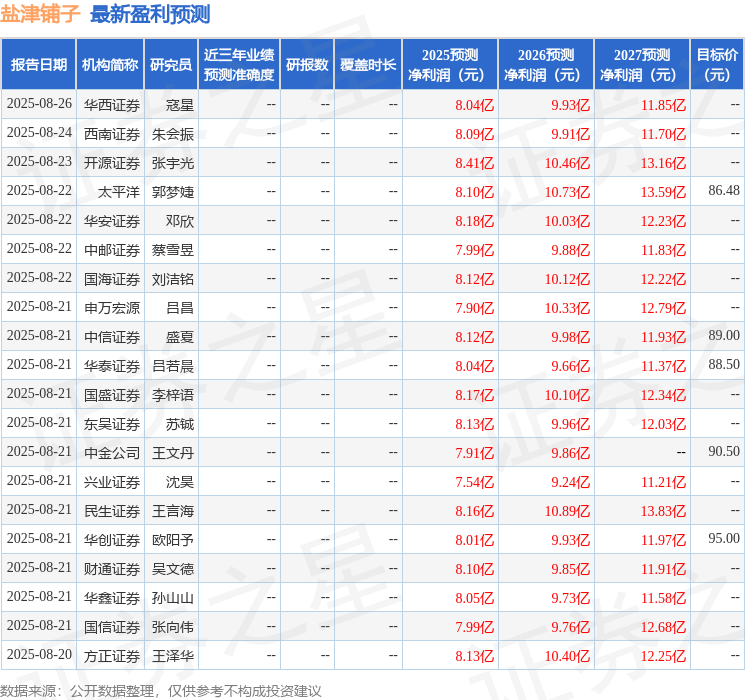Viewport: 745px width, 700px height.
Task: Select the 报告日期 column header
Action: pyautogui.click(x=38, y=64)
